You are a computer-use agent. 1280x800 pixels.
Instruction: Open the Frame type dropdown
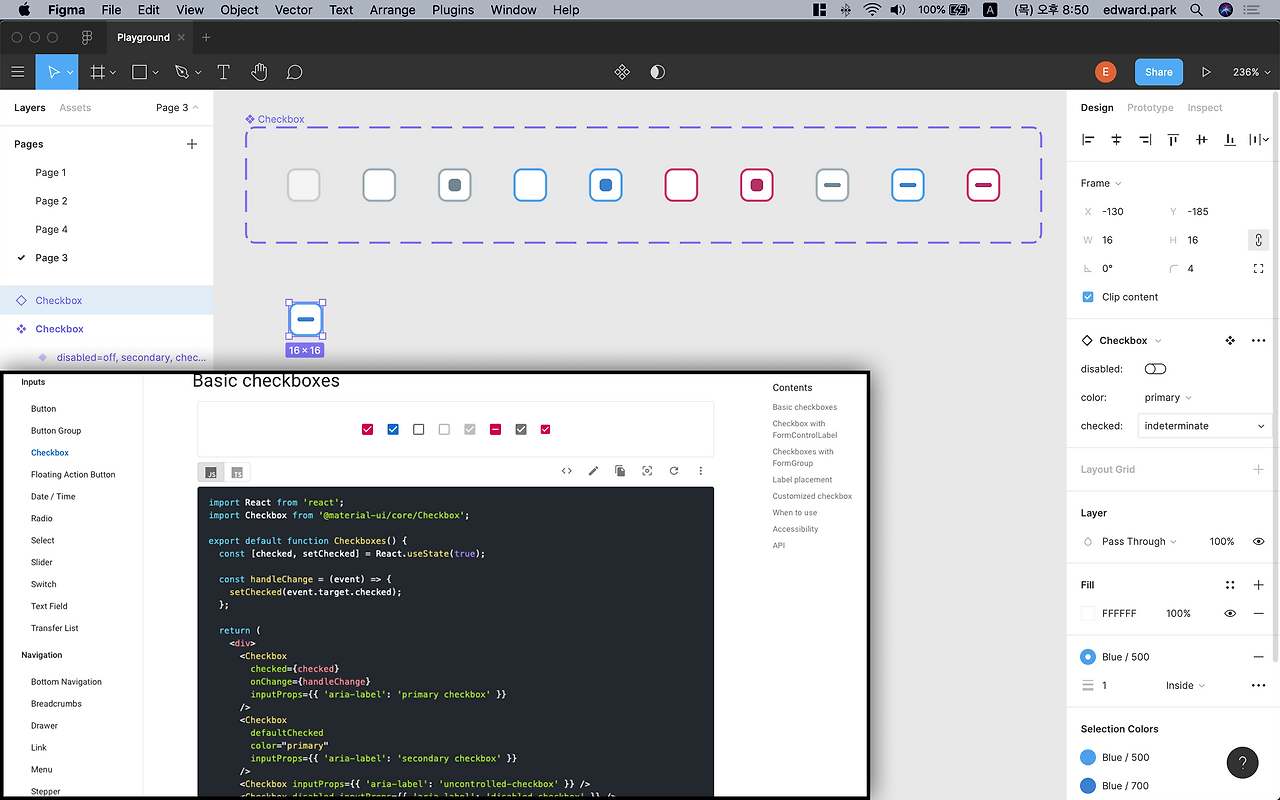click(x=1101, y=183)
